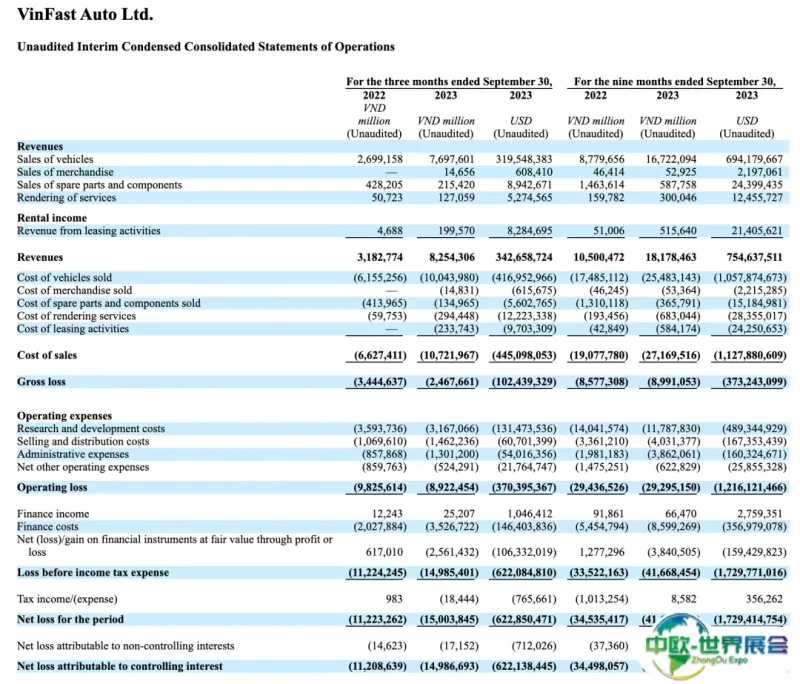Select the Operating loss label
This screenshot has height=684, width=800.
tap(52, 487)
